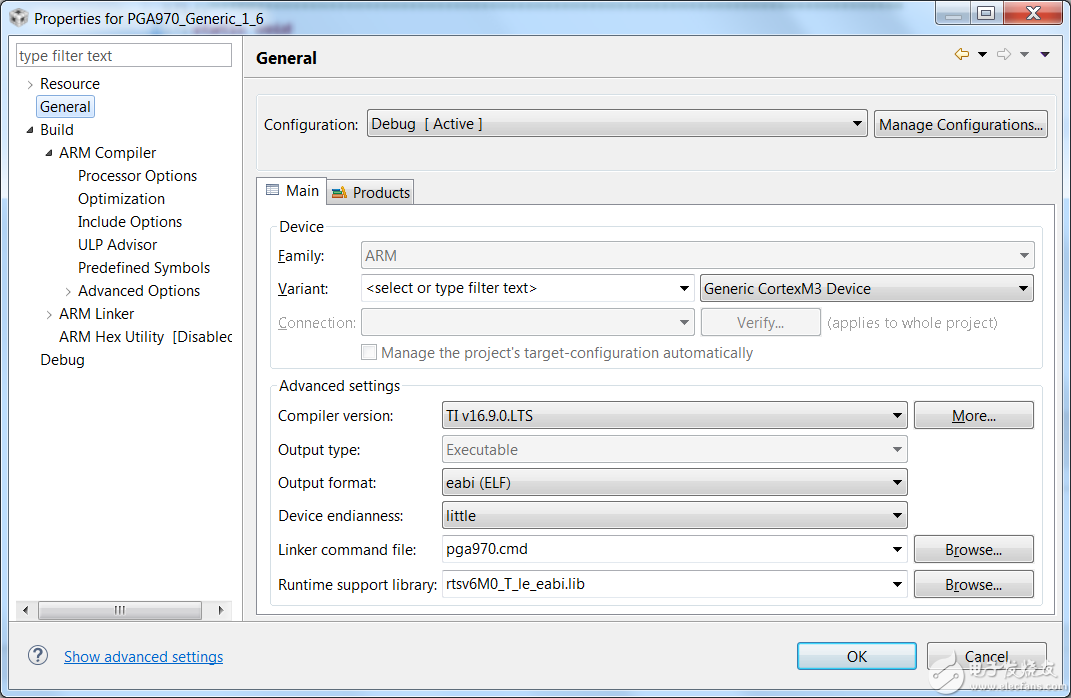Click the Manage Configurations button
Viewport: 1071px width, 698px height.
960,125
